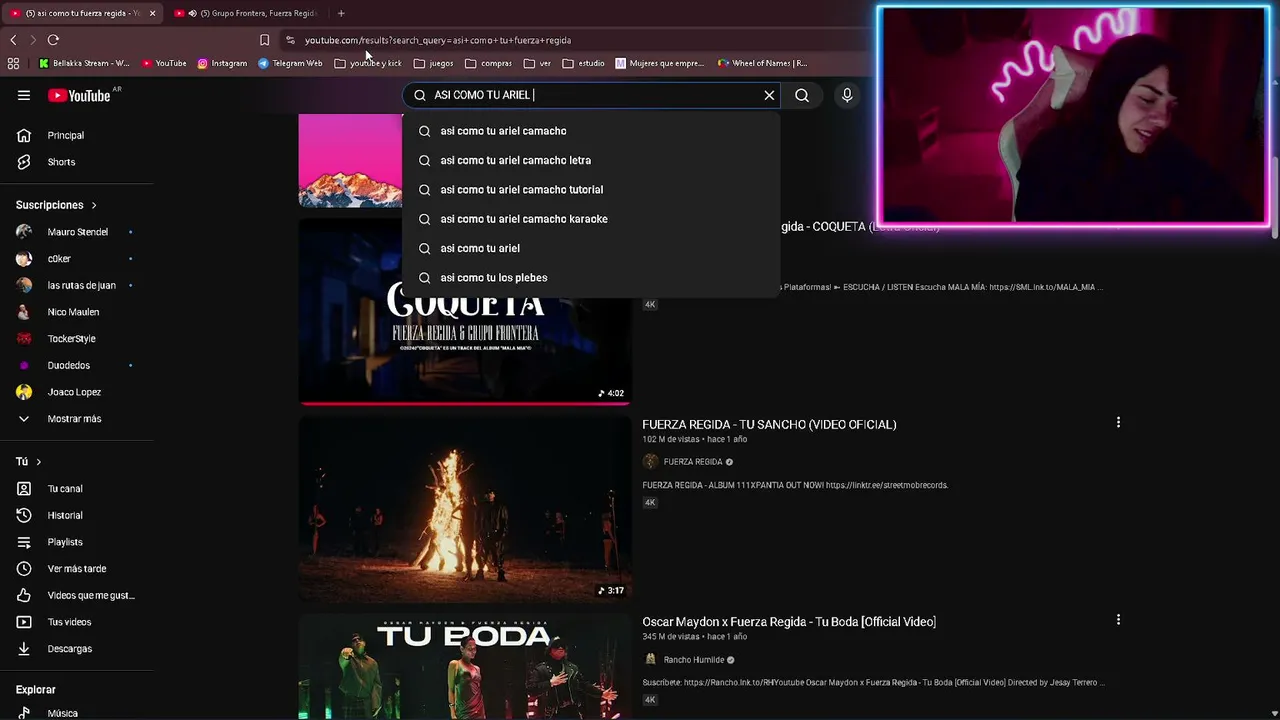
Task: Visit the FUERZA REGIDA channel link
Action: coord(693,462)
